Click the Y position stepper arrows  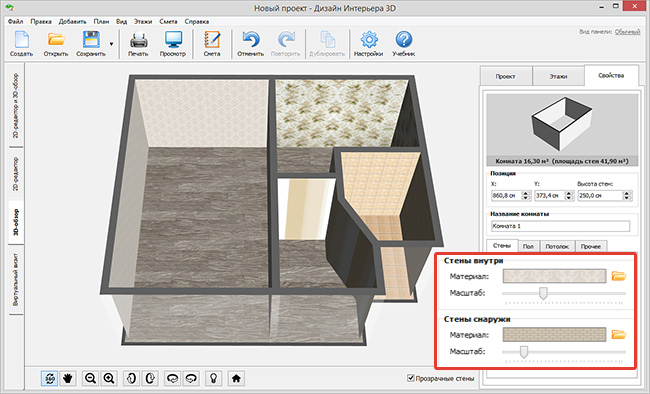pyautogui.click(x=570, y=195)
